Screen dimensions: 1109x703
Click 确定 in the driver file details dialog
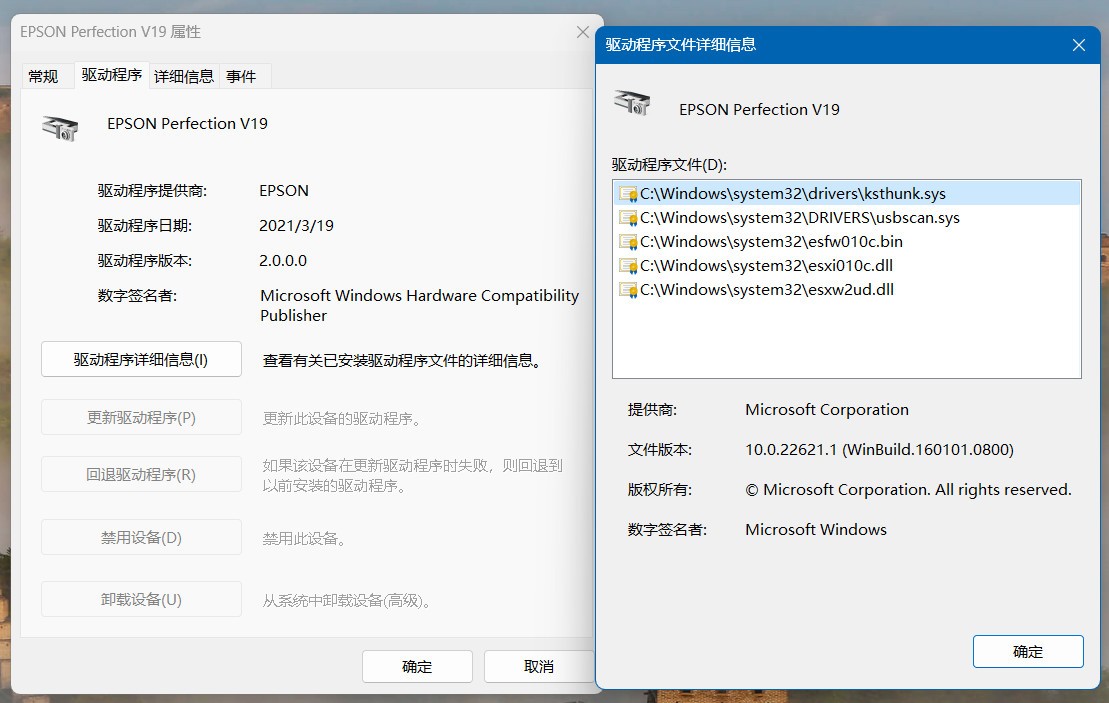(1028, 651)
